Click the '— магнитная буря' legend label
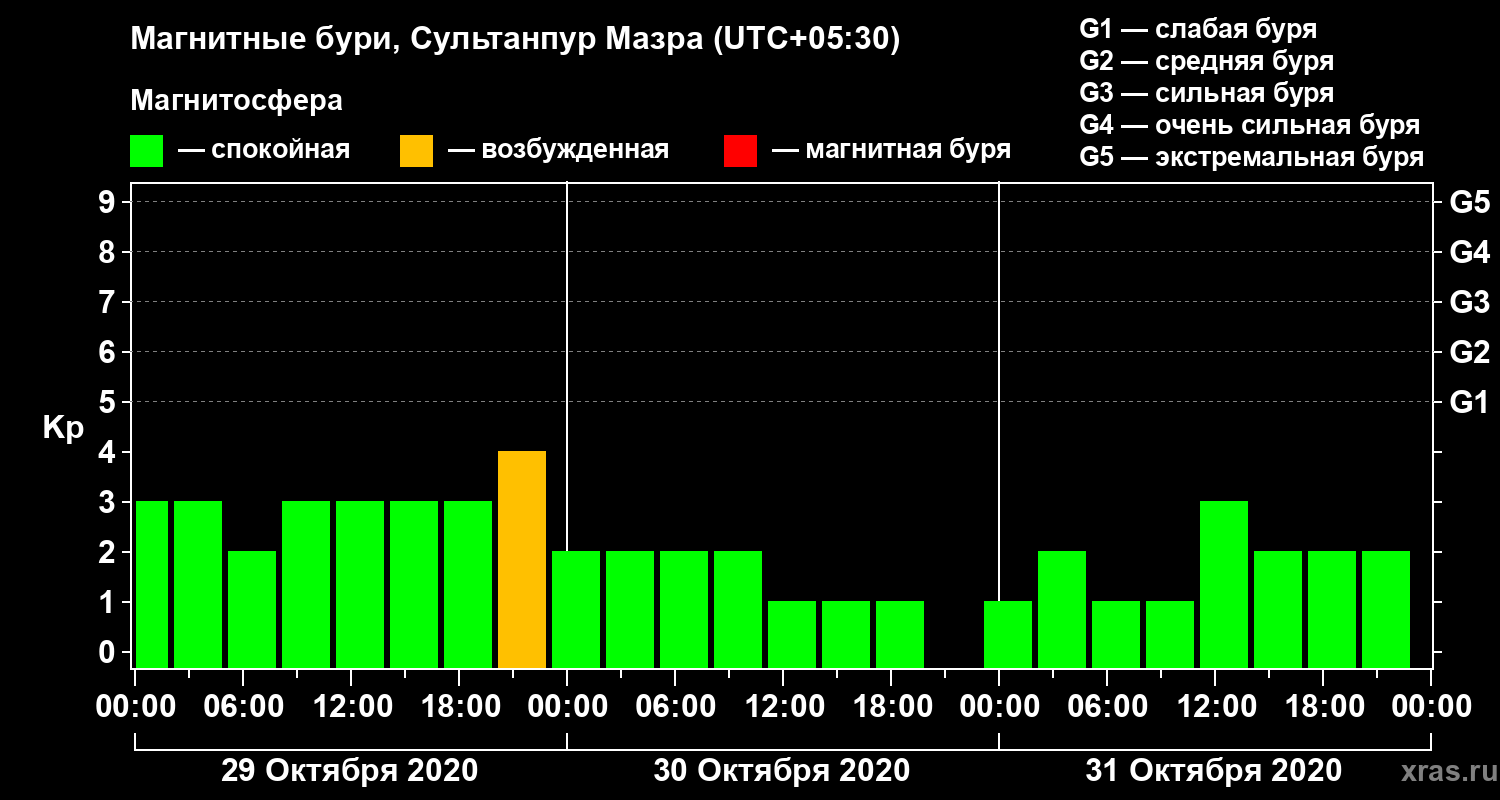The height and width of the screenshot is (800, 1500). [x=891, y=151]
